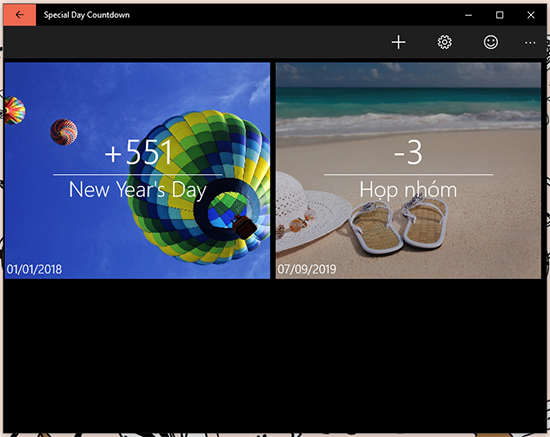Minimize the Special Day Countdown window
Viewport: 550px width, 437px height.
468,15
